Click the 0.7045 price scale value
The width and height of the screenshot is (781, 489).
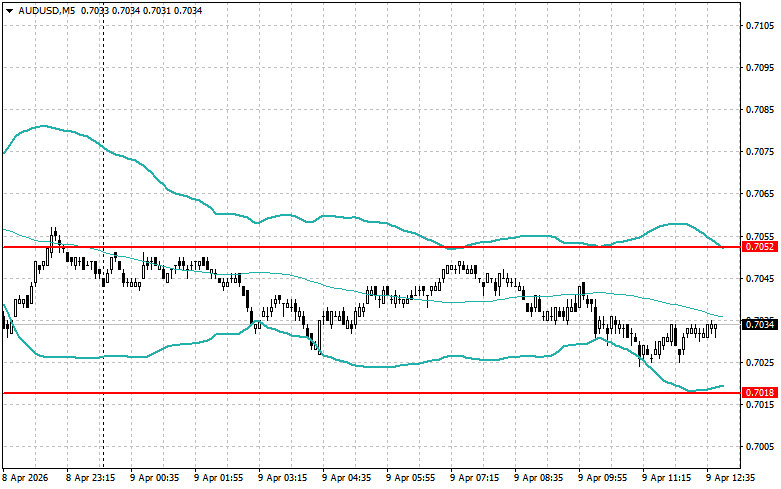760,278
